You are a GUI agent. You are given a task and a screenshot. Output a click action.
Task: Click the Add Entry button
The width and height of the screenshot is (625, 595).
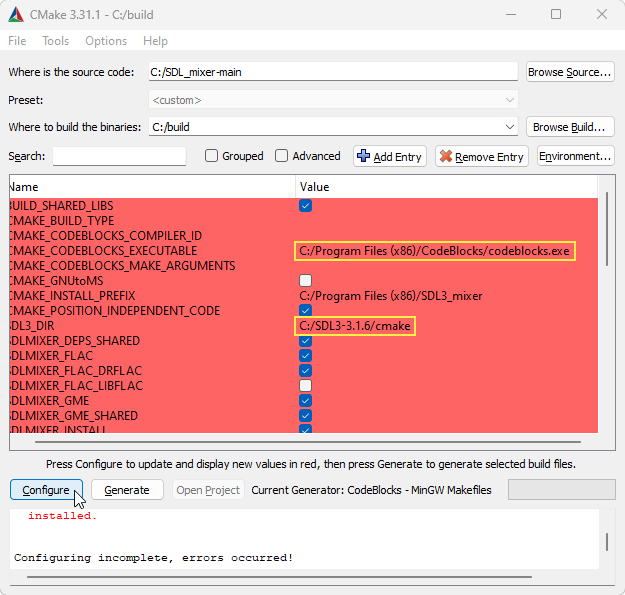point(389,156)
